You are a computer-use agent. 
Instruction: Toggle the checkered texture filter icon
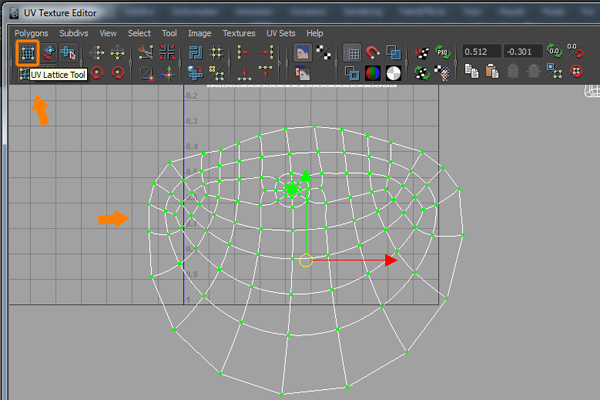coord(324,53)
